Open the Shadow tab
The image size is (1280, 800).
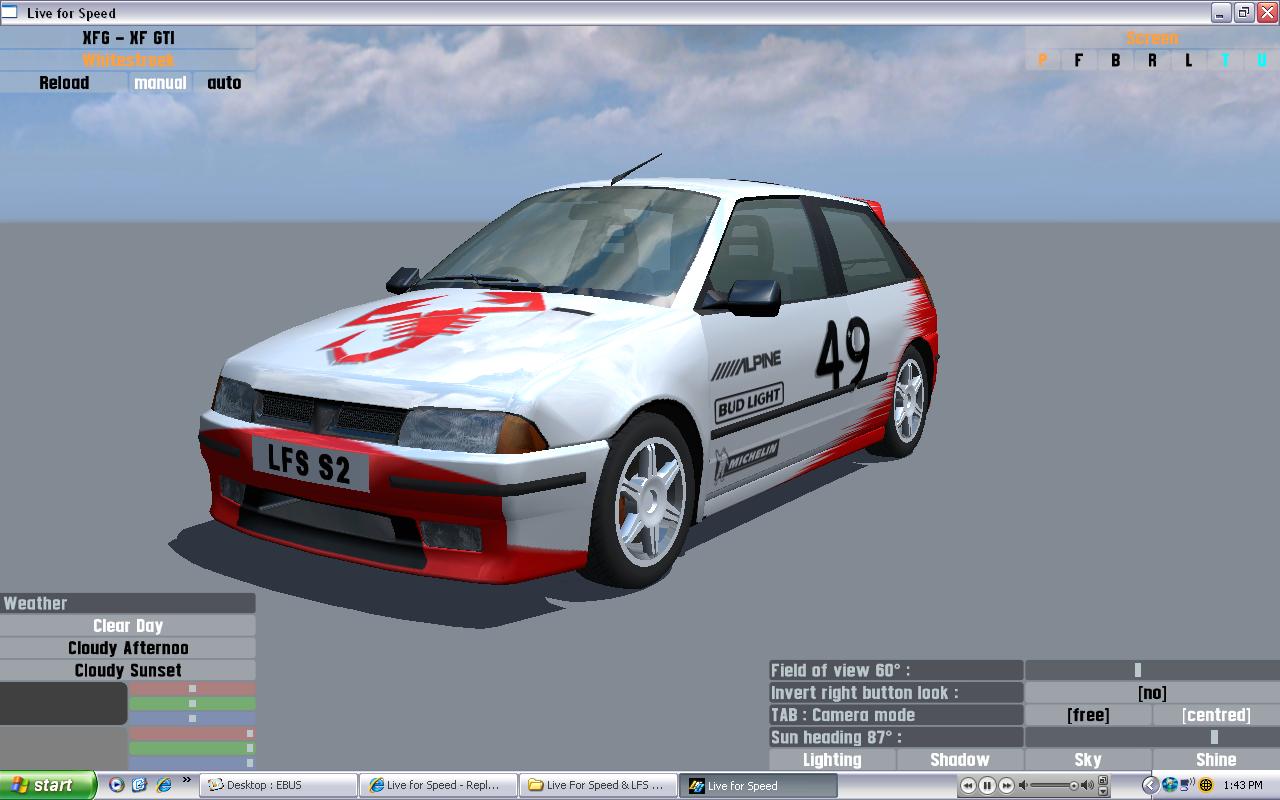coord(960,760)
